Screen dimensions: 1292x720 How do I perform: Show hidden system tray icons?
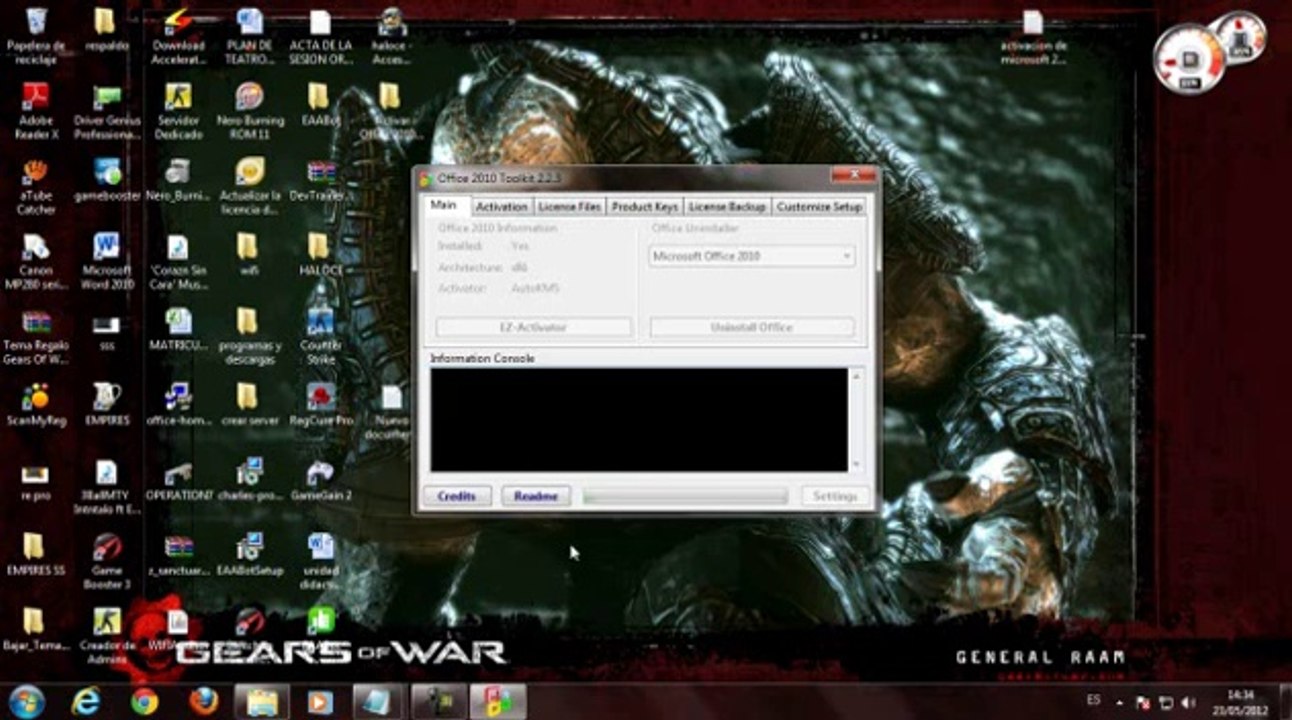tap(1120, 702)
